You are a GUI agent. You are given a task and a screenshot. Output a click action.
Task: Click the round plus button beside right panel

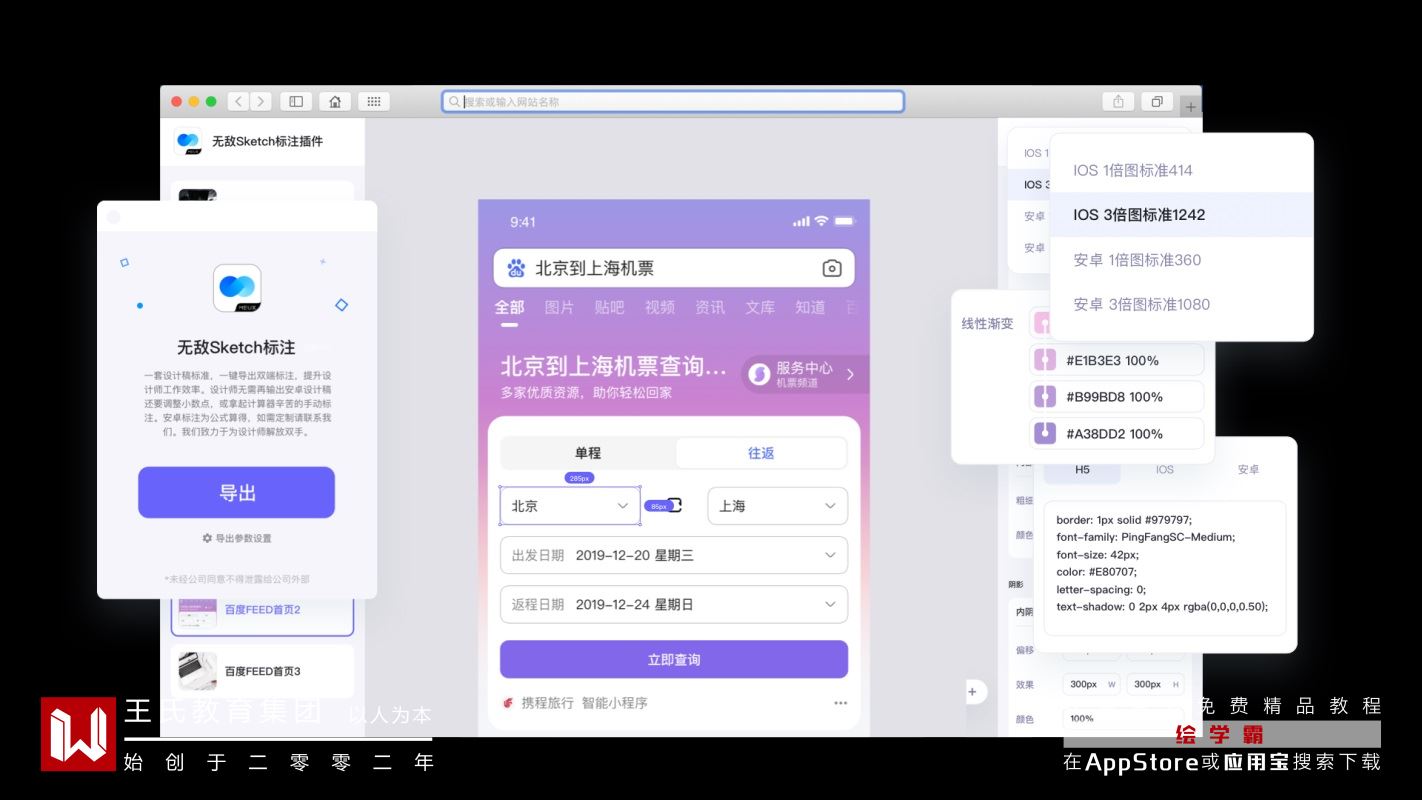pos(972,691)
